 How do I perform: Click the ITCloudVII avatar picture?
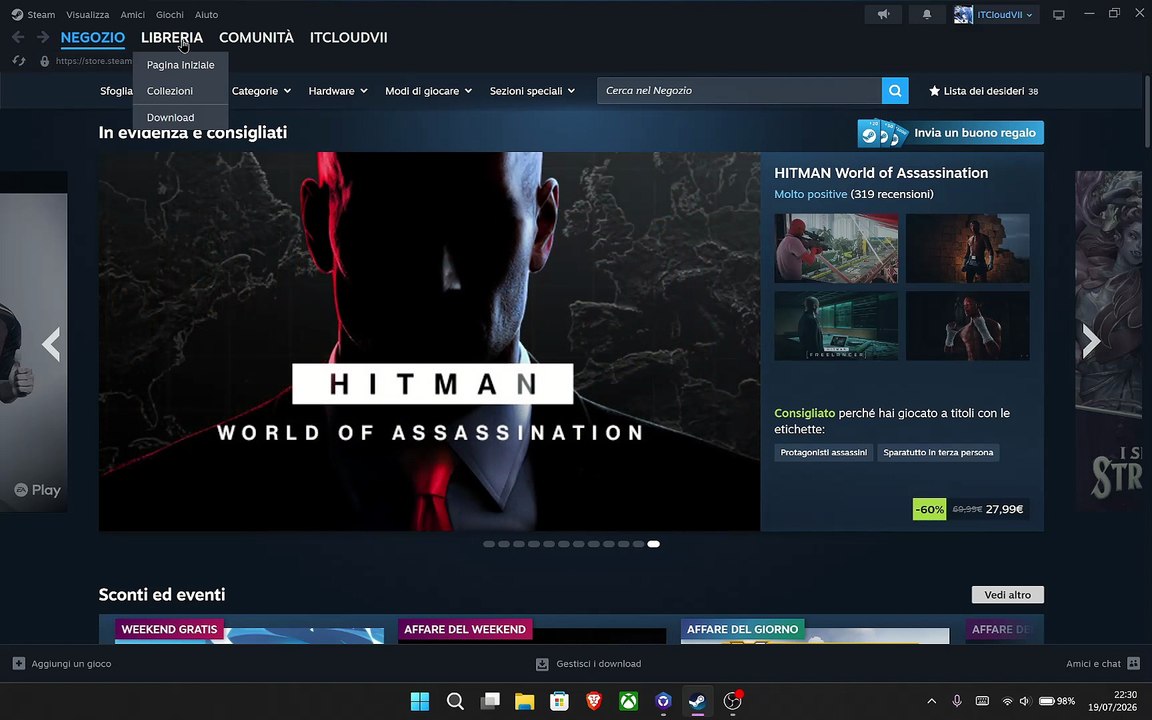click(x=963, y=14)
